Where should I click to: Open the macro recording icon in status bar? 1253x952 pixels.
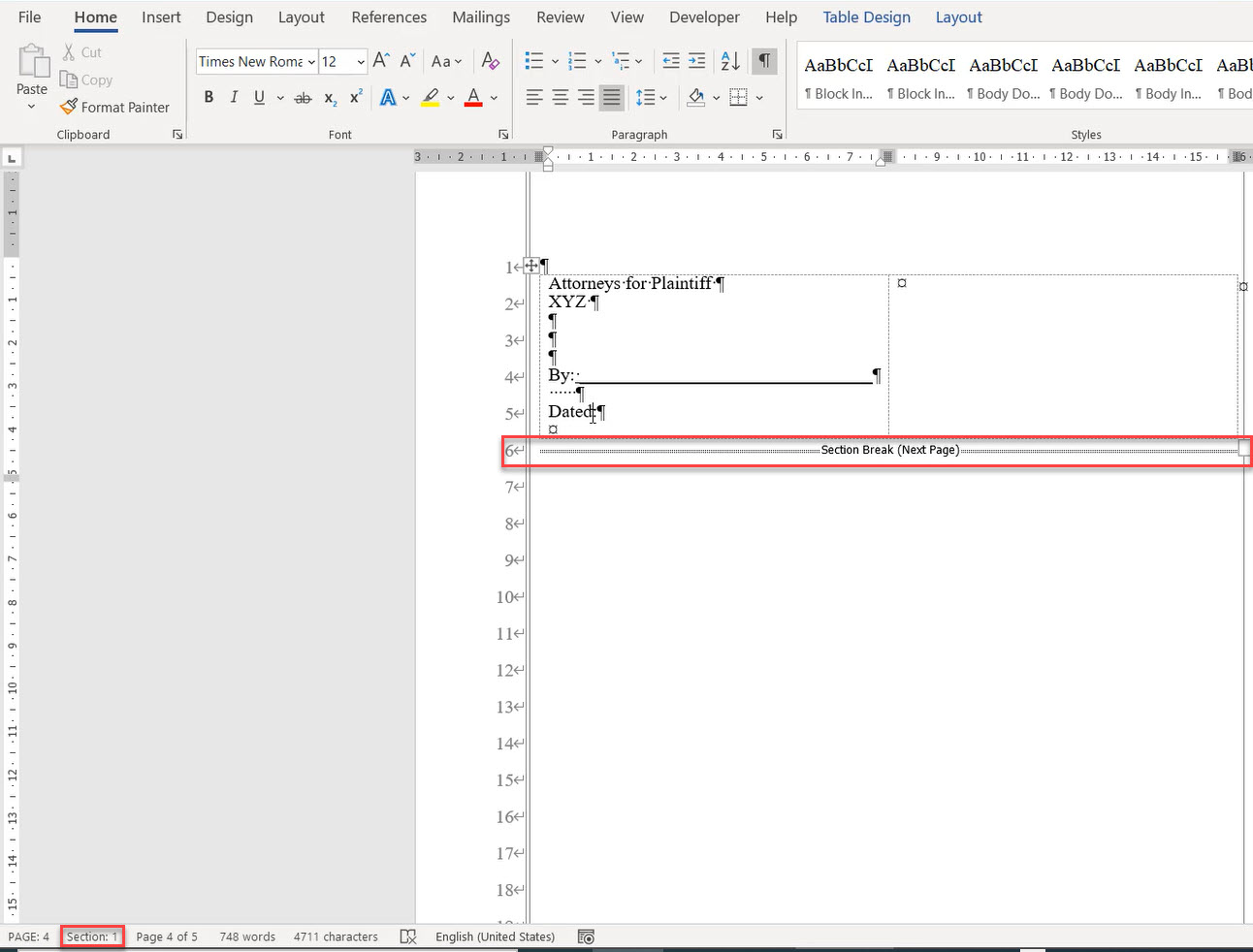coord(586,936)
